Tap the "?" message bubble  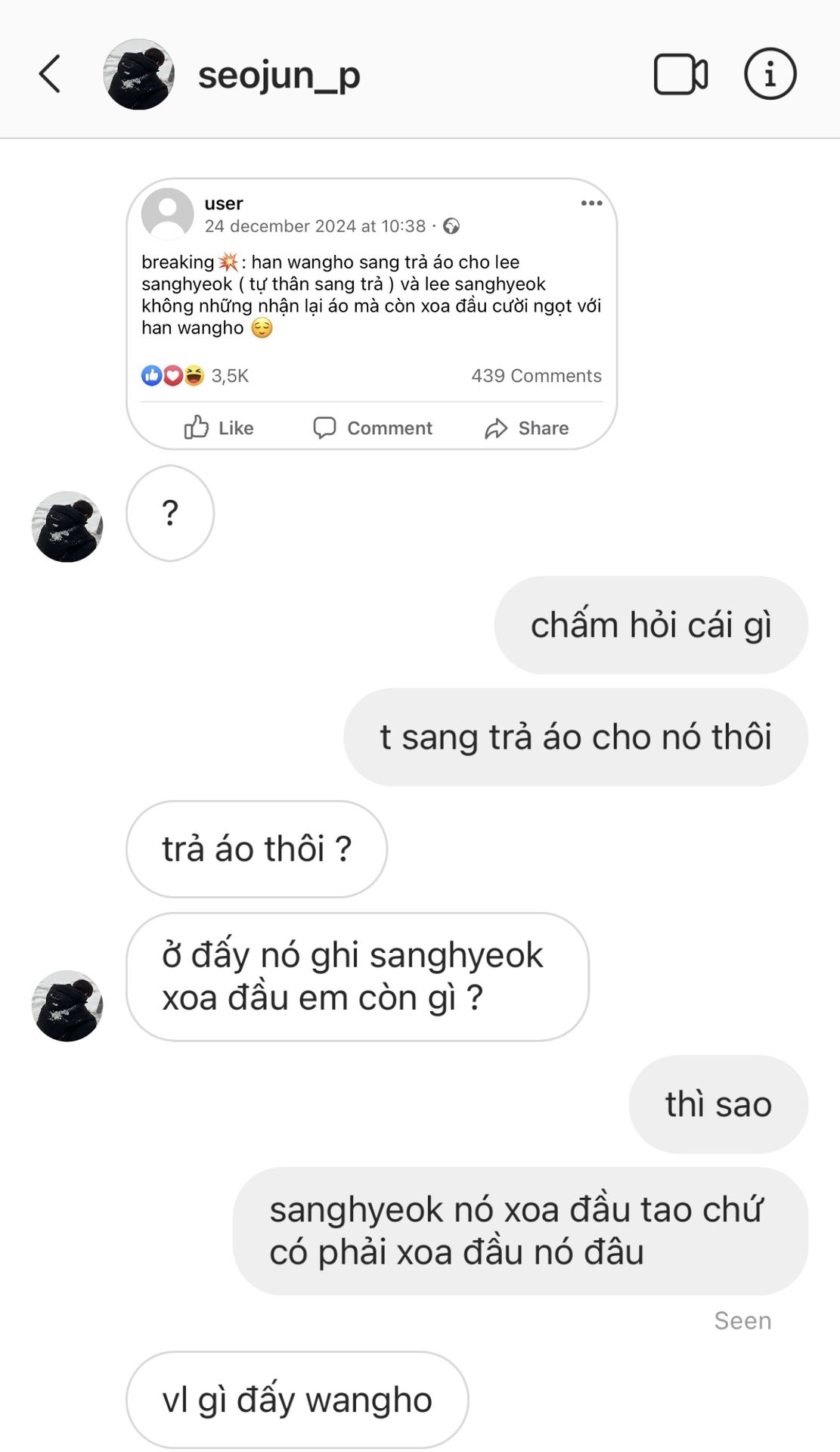(x=170, y=513)
